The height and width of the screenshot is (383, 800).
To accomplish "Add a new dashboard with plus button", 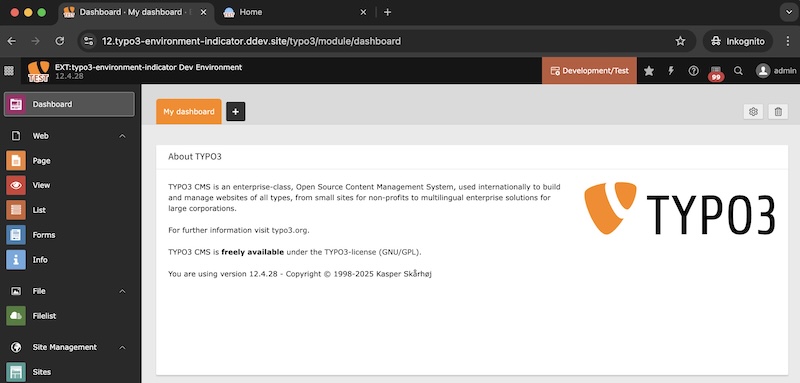I will pyautogui.click(x=235, y=112).
